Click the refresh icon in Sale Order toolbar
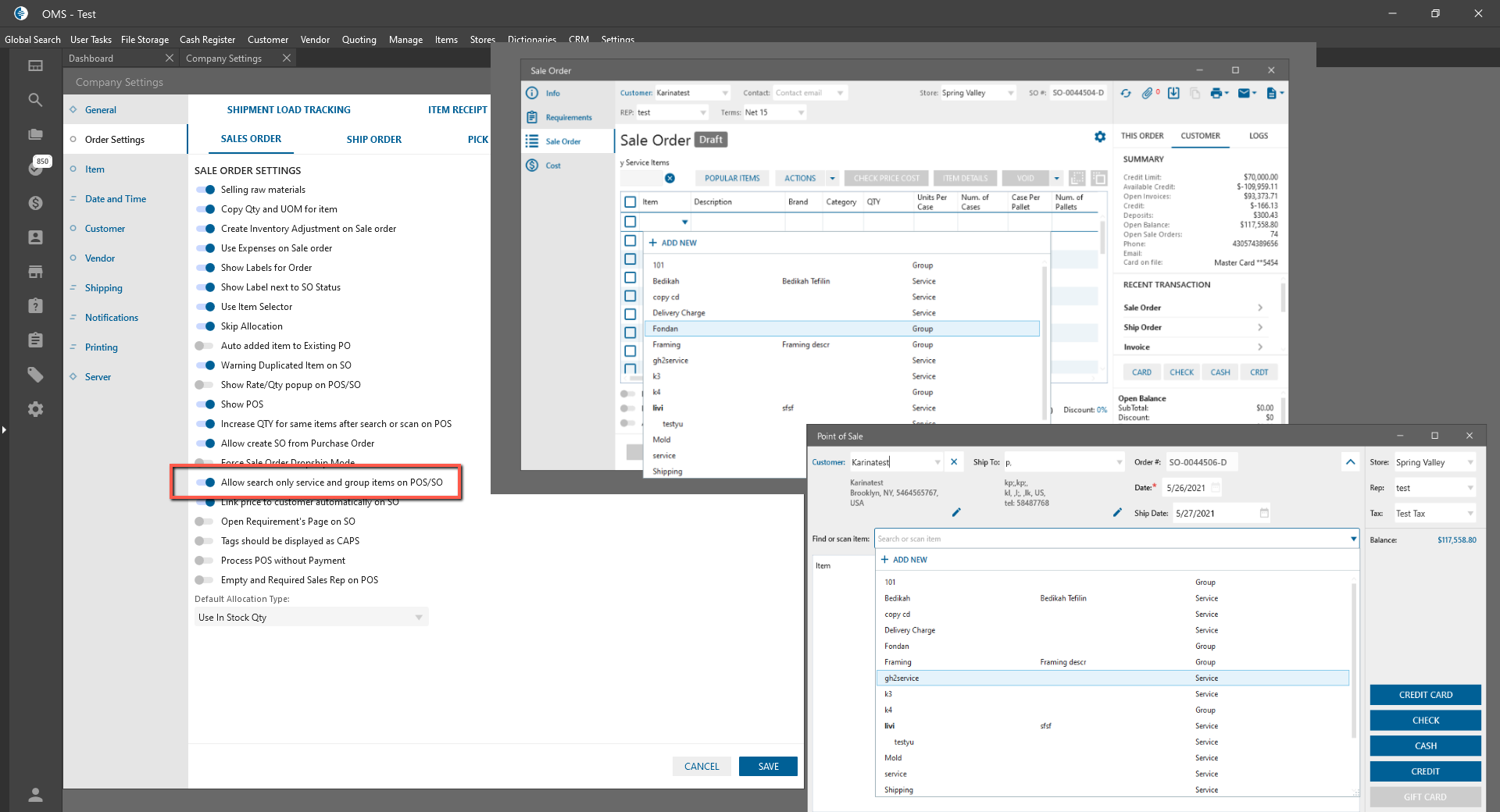This screenshot has height=812, width=1500. tap(1126, 93)
